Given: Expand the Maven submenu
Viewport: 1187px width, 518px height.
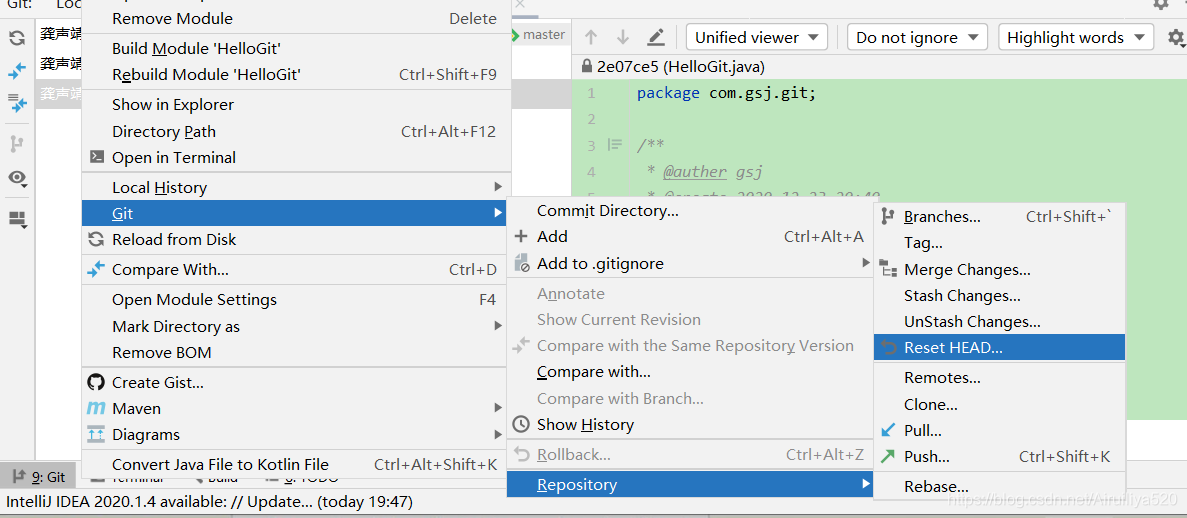Looking at the screenshot, I should point(296,408).
